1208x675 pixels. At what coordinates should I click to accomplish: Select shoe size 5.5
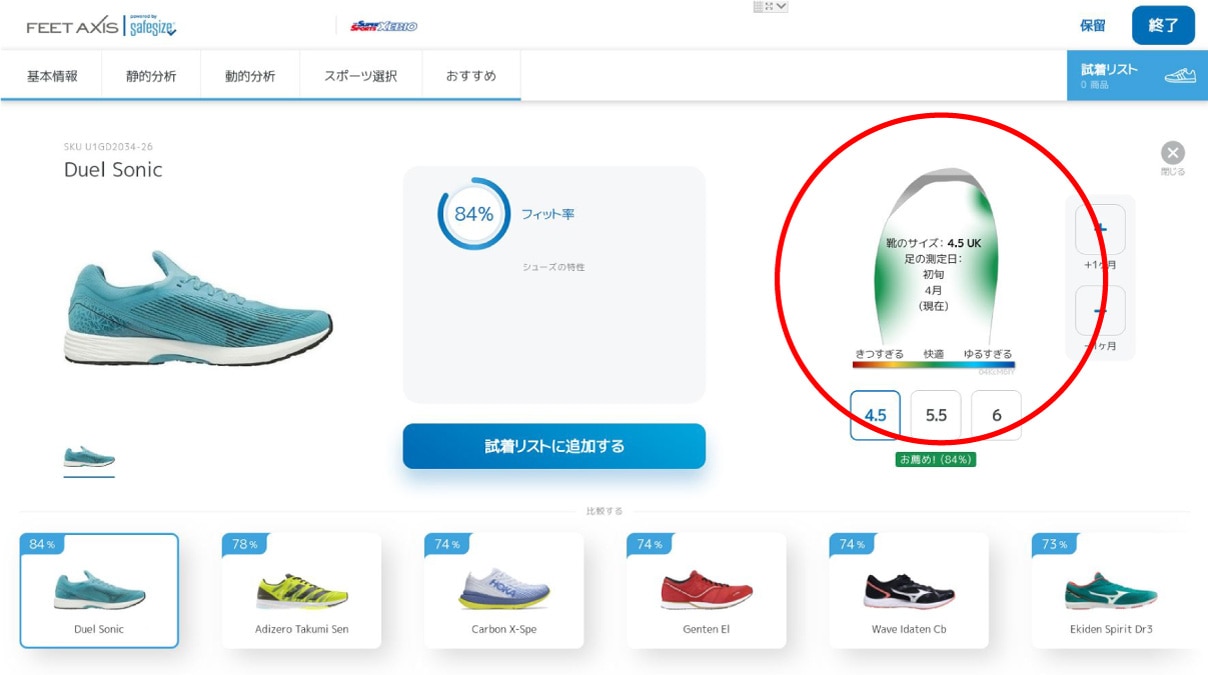(x=936, y=415)
